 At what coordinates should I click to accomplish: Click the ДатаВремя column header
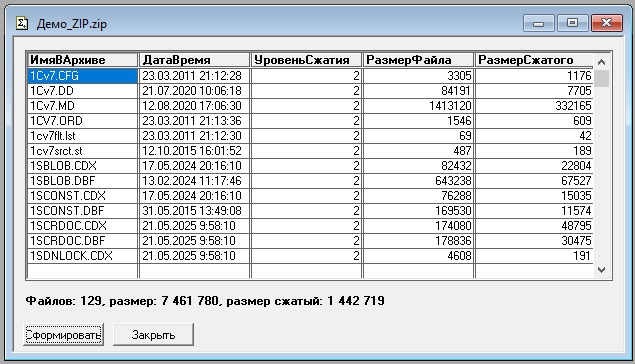coord(194,60)
